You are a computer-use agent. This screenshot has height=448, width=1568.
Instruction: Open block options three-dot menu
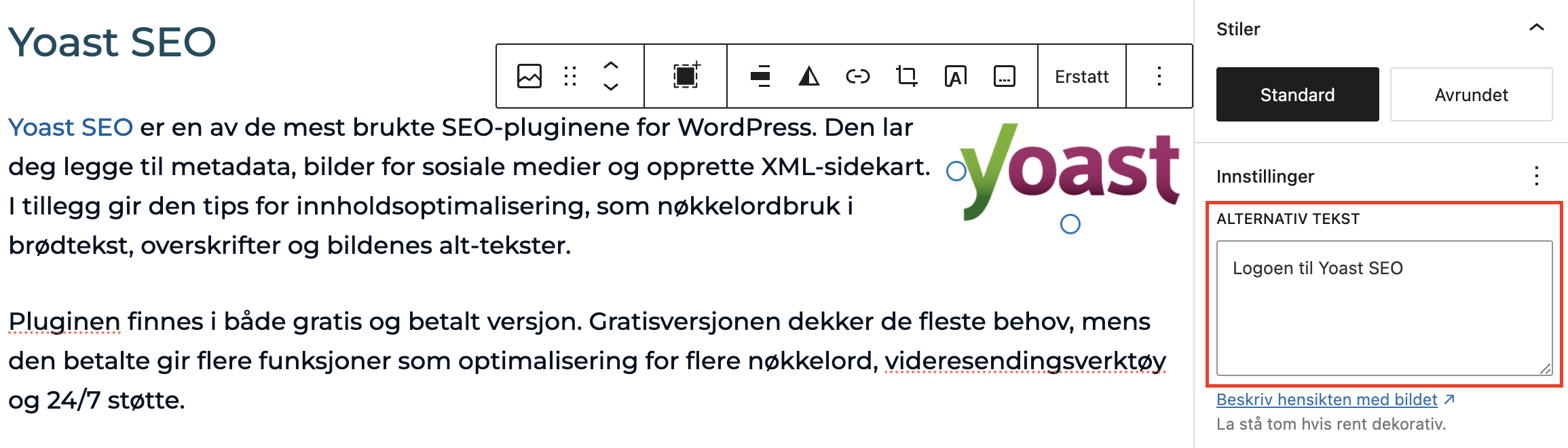point(1159,76)
